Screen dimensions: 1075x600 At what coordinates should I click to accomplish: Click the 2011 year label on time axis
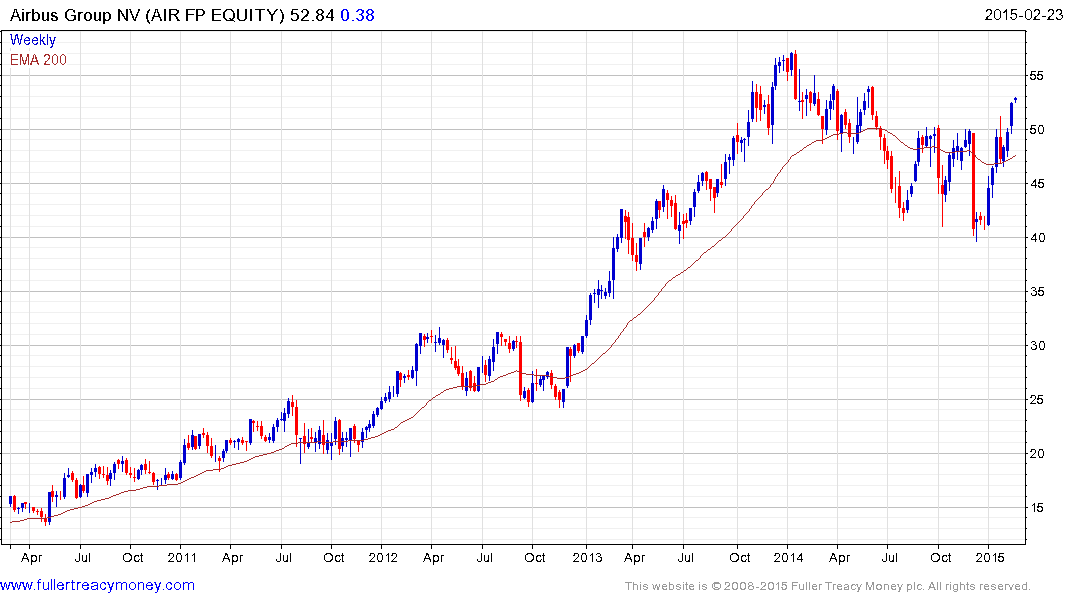[x=182, y=557]
